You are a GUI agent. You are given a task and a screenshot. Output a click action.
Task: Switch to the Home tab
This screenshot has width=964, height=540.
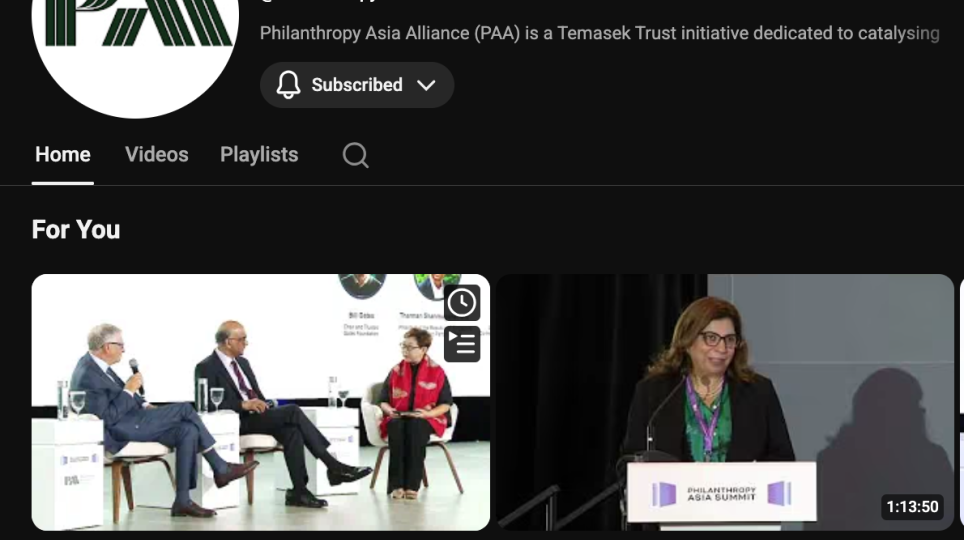click(x=63, y=155)
